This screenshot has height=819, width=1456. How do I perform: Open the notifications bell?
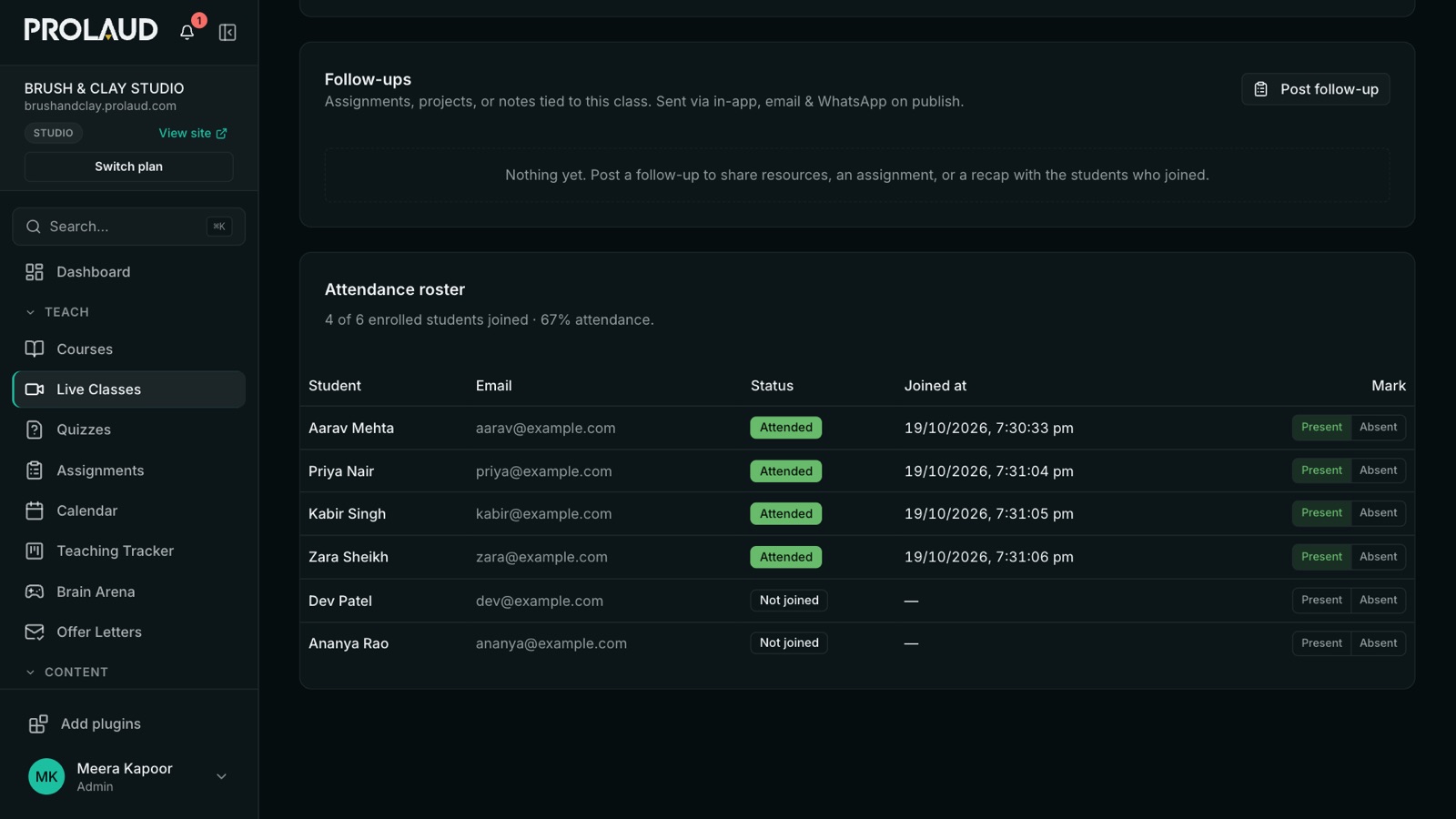187,32
